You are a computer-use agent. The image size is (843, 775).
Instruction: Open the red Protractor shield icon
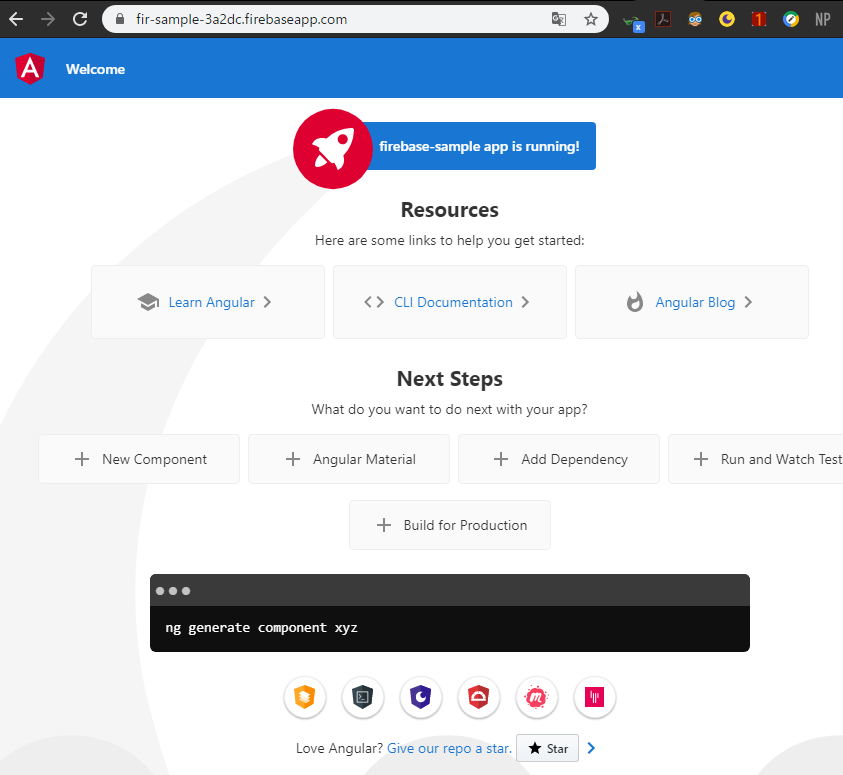pos(479,697)
